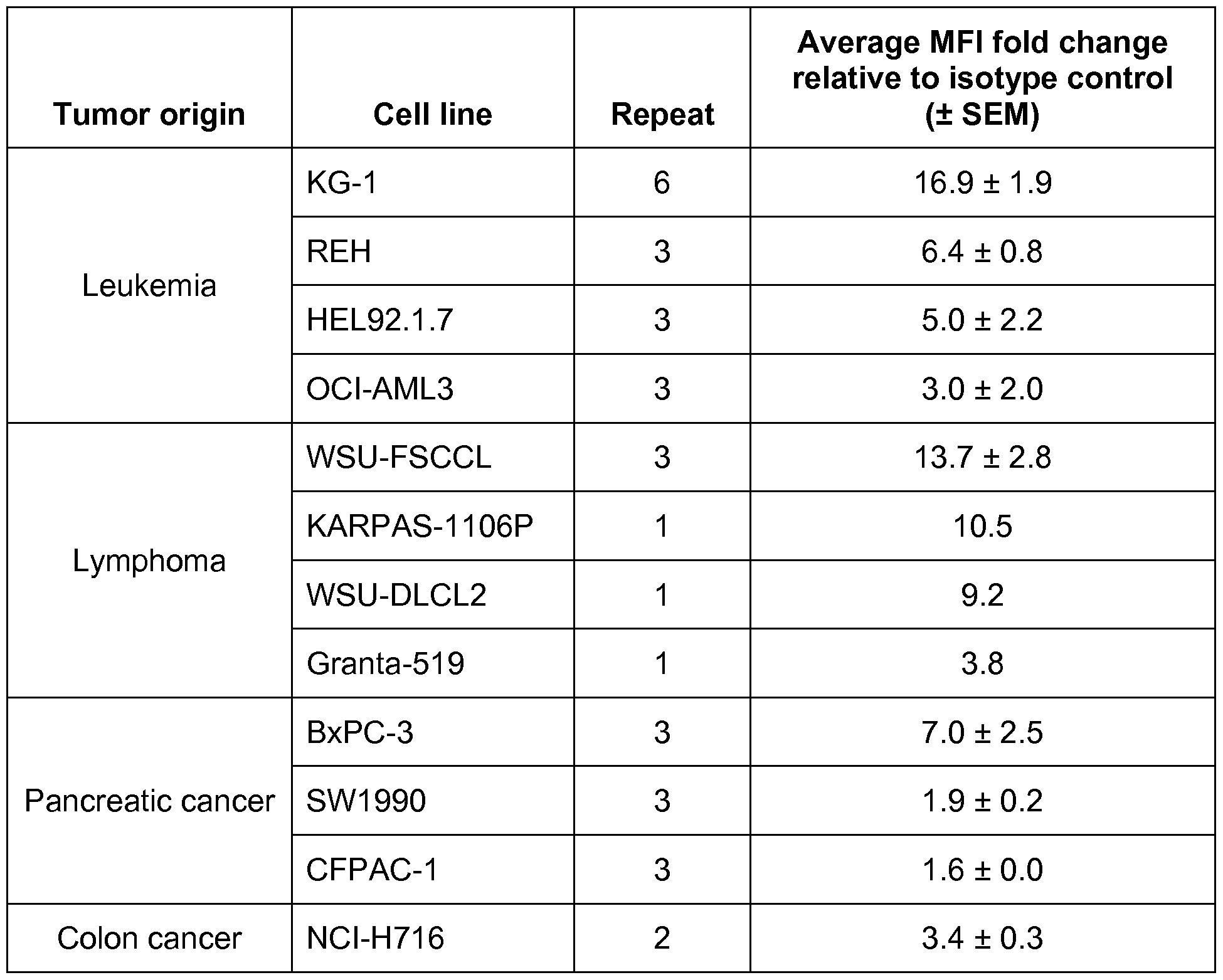Image resolution: width=1223 pixels, height=980 pixels.
Task: Click the 16.9 ± 1.9 MFI value
Action: (x=982, y=183)
